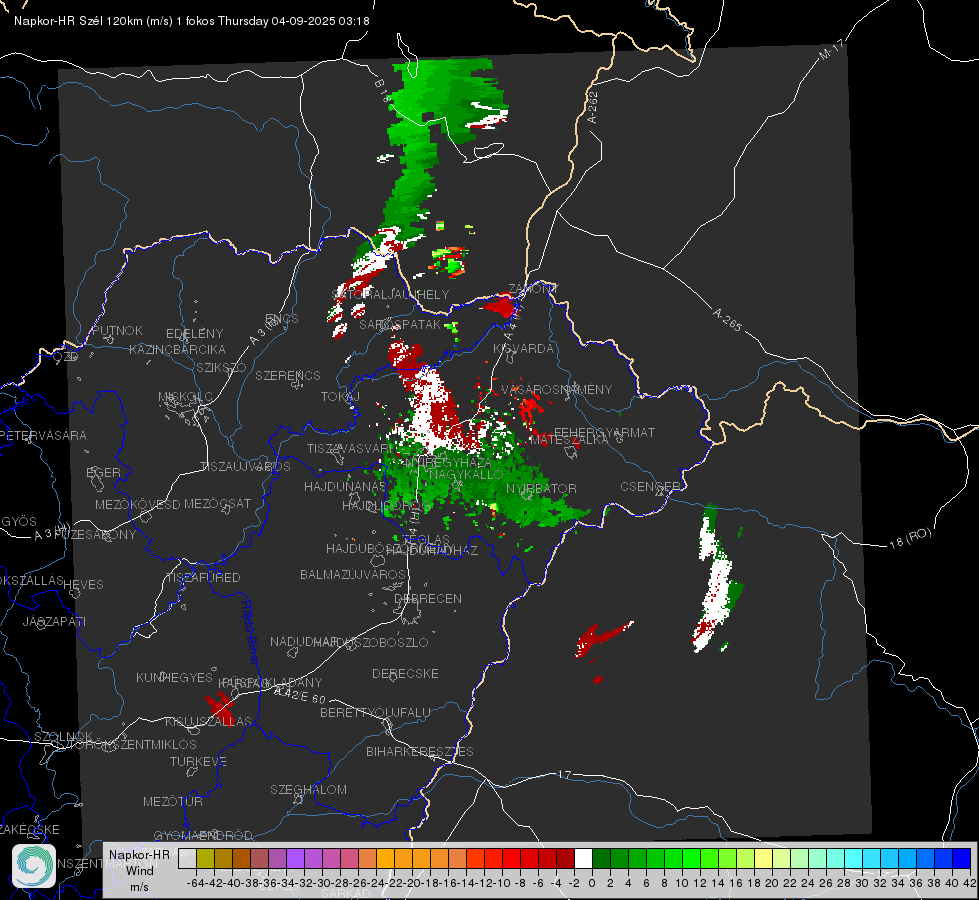Click the MEZŐKÖVESD label
The image size is (979, 900).
[137, 504]
